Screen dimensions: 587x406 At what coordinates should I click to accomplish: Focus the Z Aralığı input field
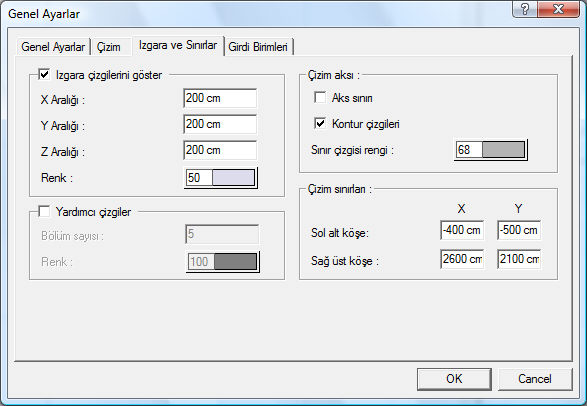coord(220,150)
